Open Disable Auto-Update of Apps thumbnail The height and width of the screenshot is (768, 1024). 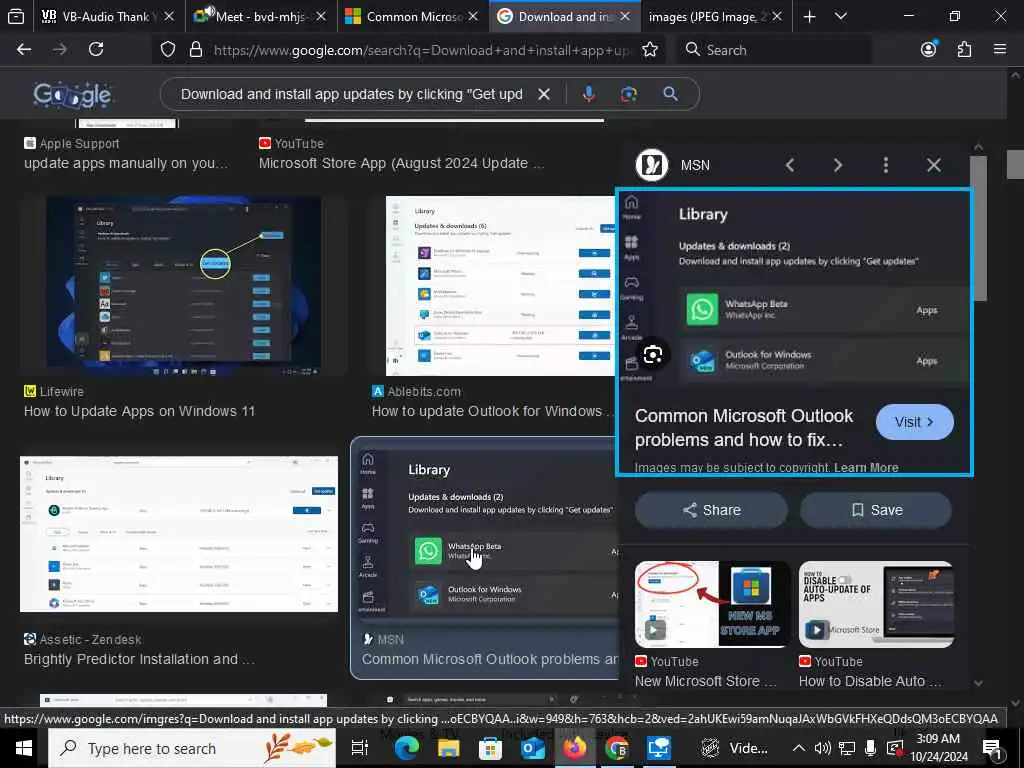(876, 604)
